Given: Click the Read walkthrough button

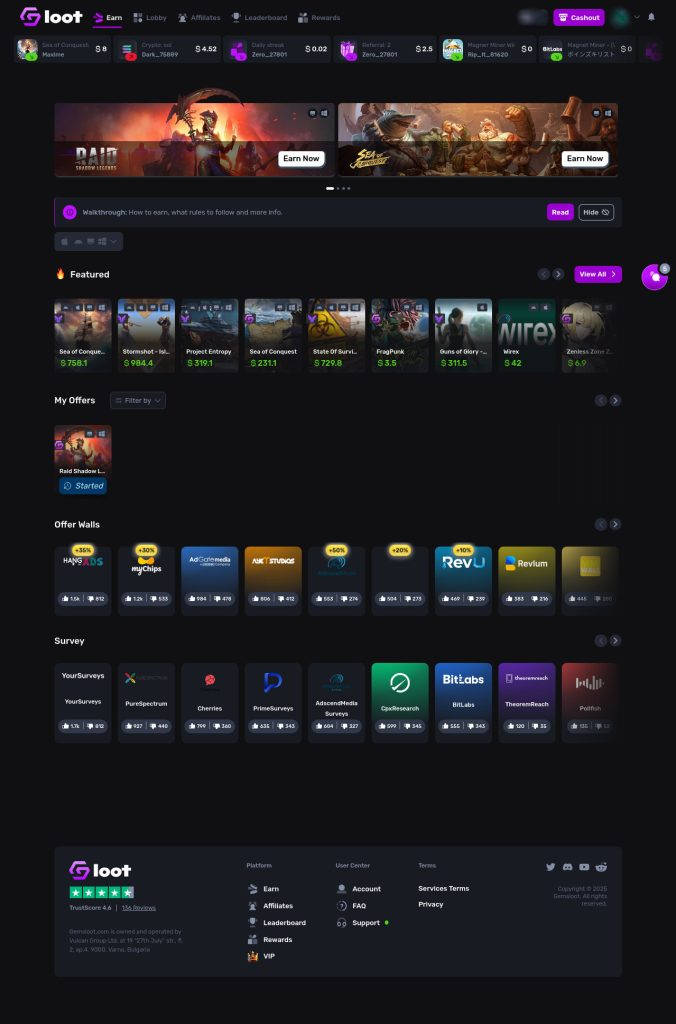Looking at the screenshot, I should click(x=560, y=212).
